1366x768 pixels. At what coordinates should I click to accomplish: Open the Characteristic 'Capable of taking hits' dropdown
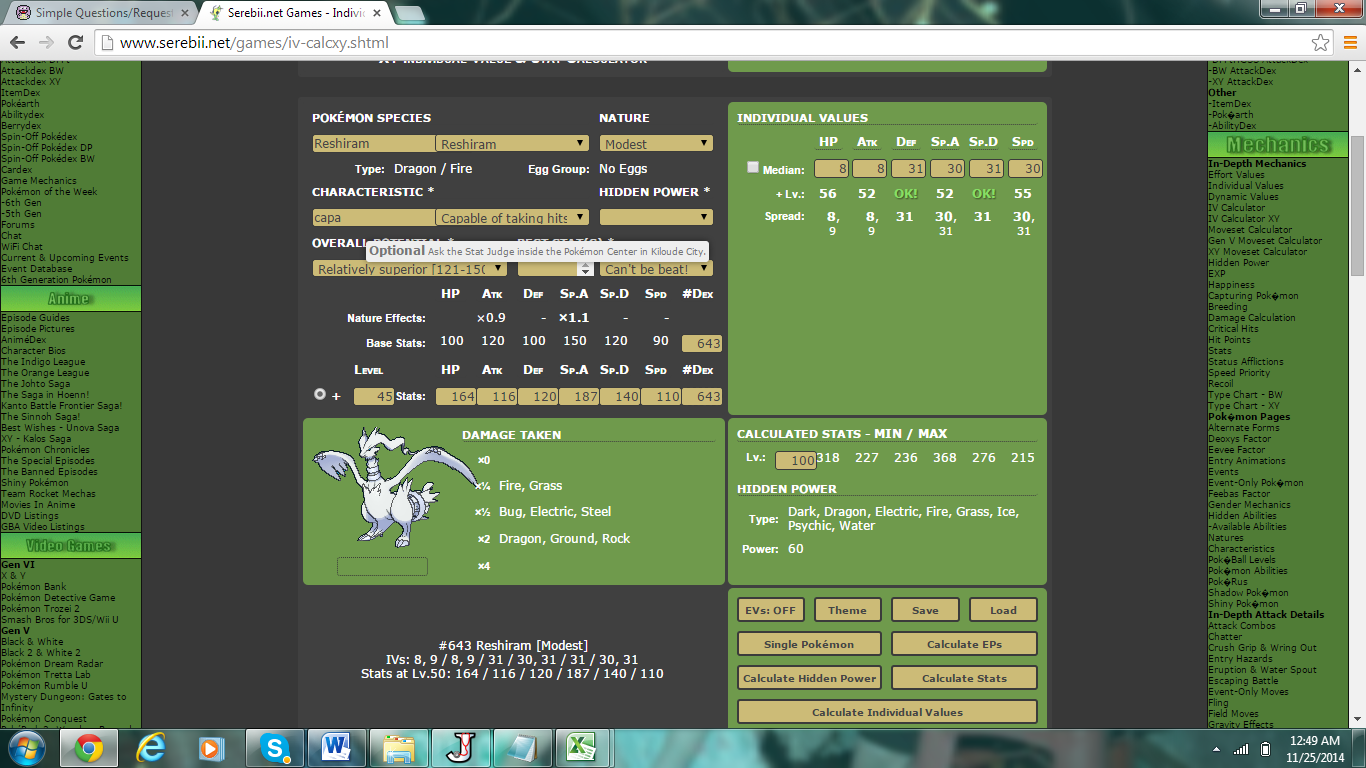pyautogui.click(x=512, y=217)
